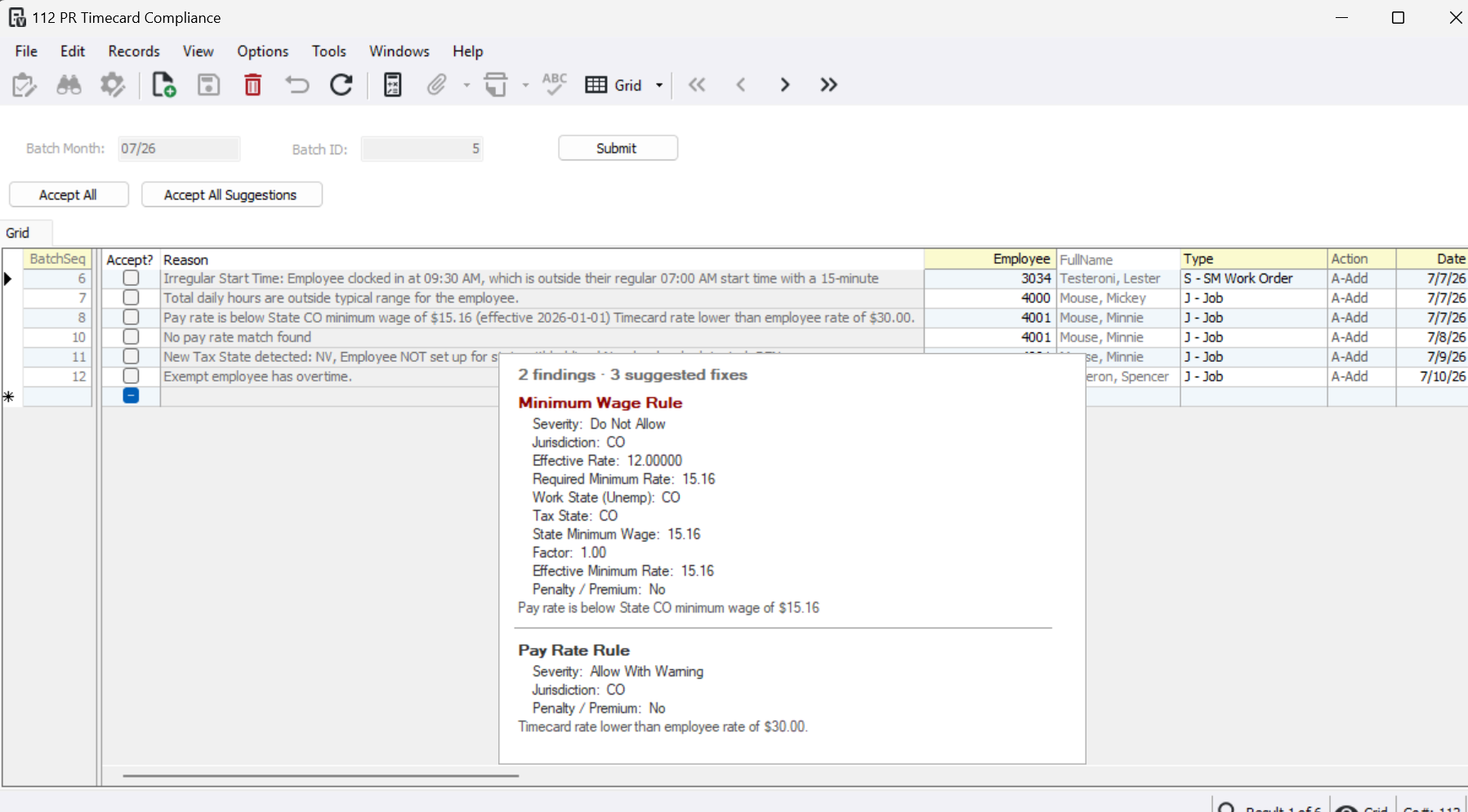The width and height of the screenshot is (1468, 812).
Task: Check Accept for the Irregular Start Time row
Action: pos(131,279)
